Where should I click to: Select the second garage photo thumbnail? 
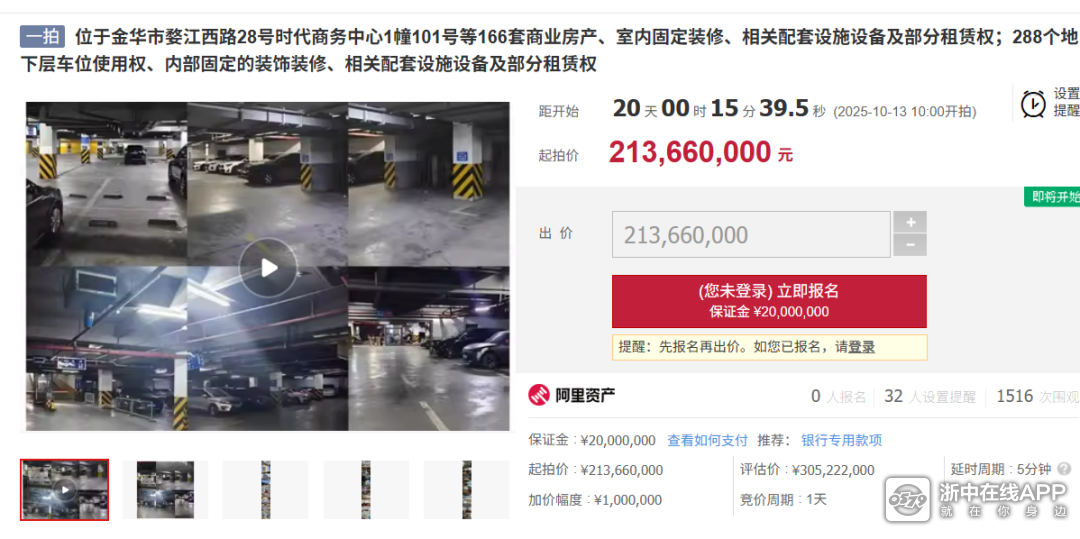(165, 489)
